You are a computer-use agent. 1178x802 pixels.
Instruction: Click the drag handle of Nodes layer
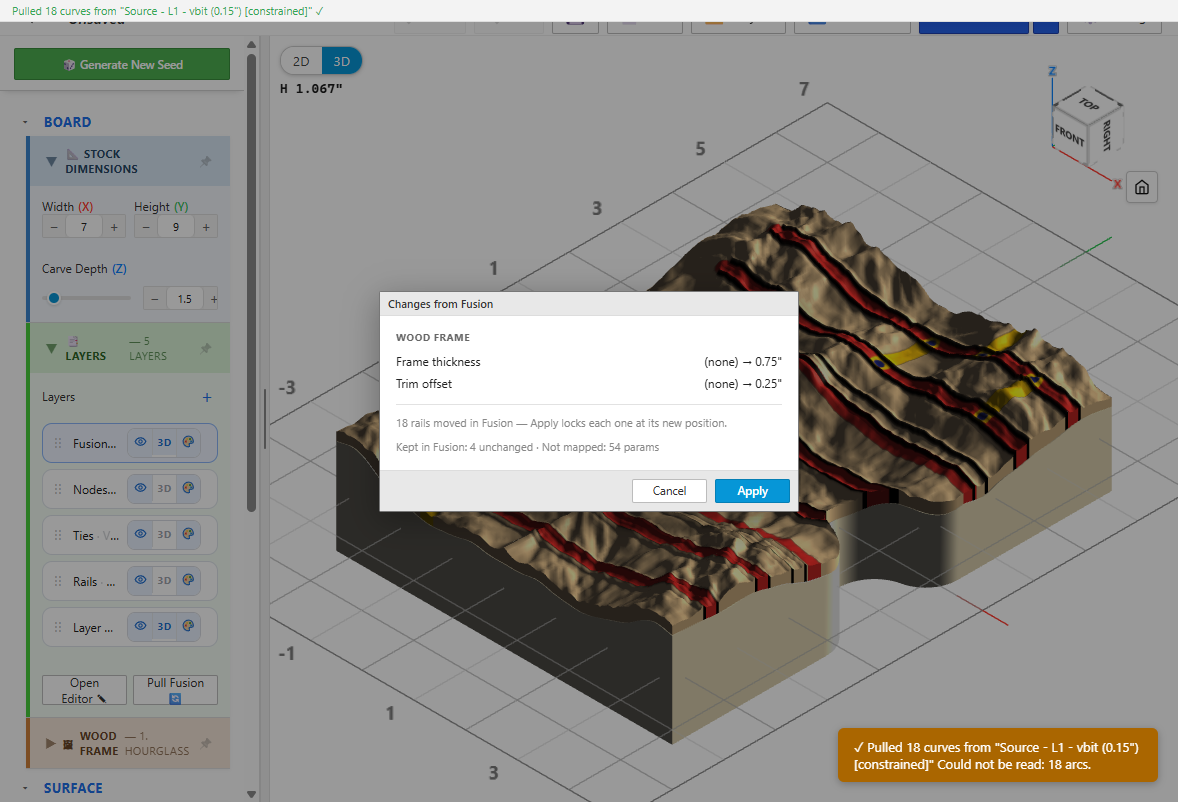[x=58, y=489]
